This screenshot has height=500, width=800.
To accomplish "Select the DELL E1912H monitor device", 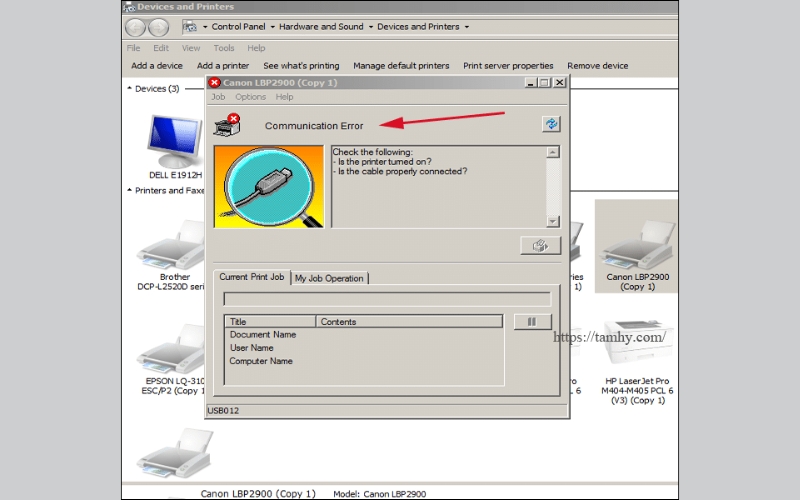I will tap(175, 147).
